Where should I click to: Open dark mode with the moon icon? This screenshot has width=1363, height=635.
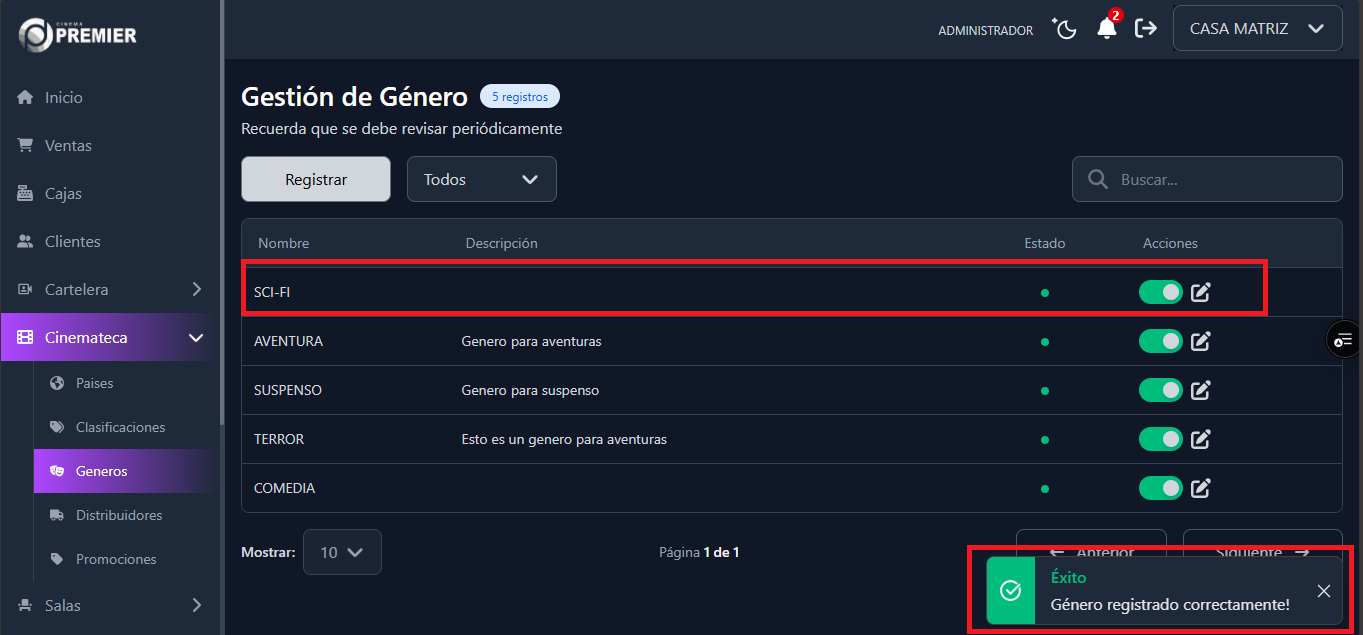coord(1064,29)
